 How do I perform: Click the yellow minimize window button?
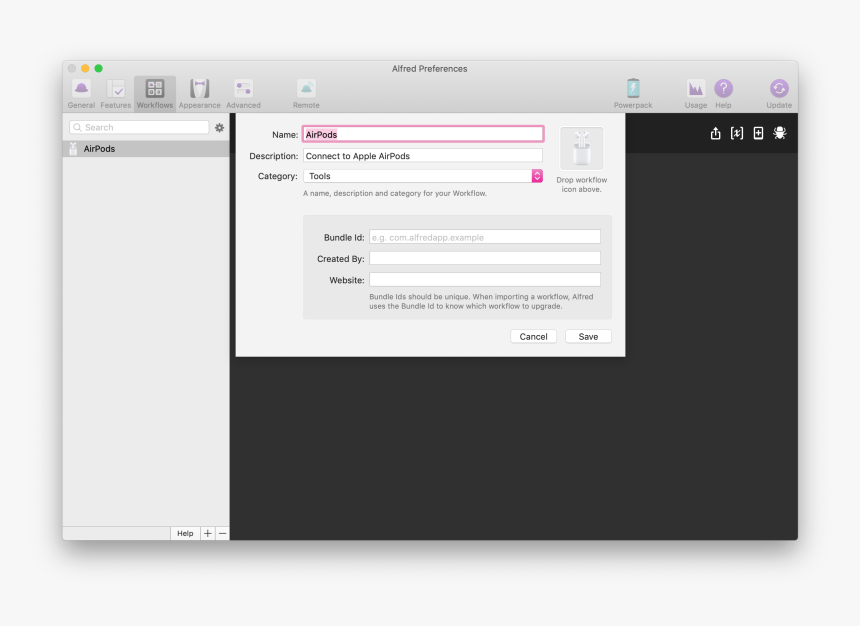(x=85, y=68)
